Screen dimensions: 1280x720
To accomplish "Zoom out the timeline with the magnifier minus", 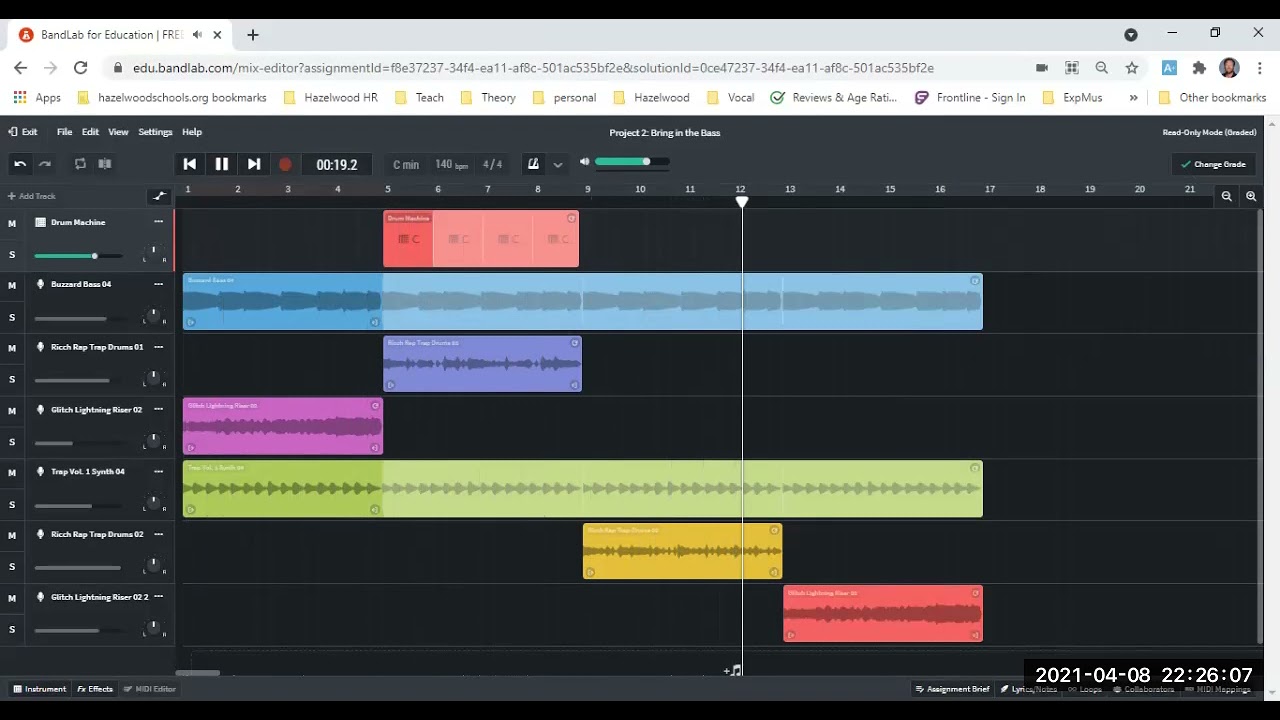I will [1227, 197].
